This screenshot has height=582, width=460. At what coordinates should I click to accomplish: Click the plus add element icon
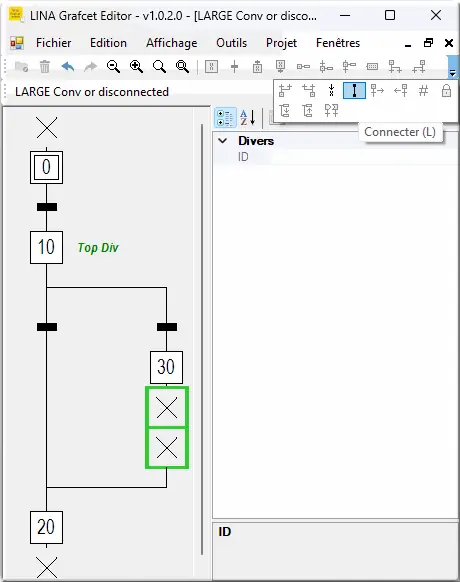[x=234, y=67]
